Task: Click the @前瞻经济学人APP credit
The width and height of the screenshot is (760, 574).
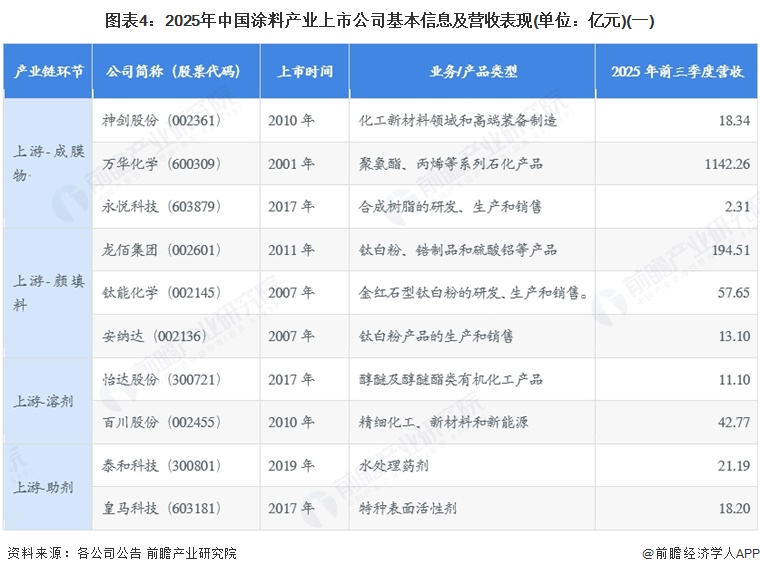Action: 700,553
